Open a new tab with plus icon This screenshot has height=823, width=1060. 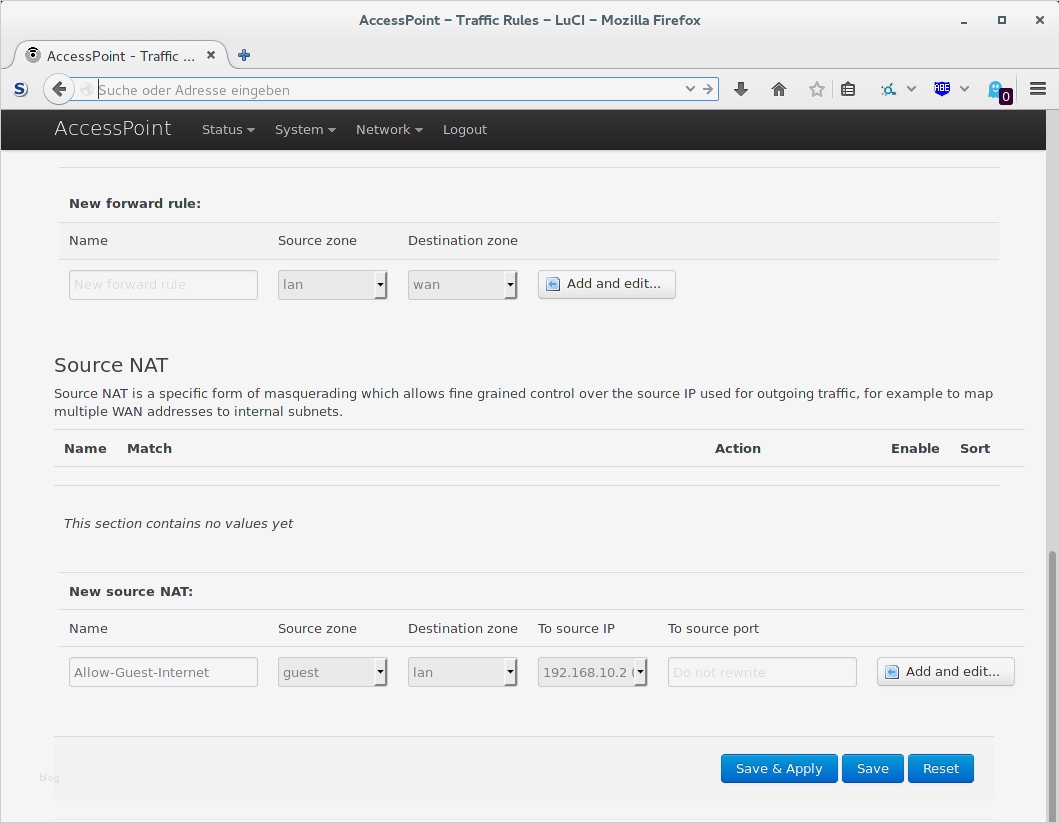click(x=244, y=55)
